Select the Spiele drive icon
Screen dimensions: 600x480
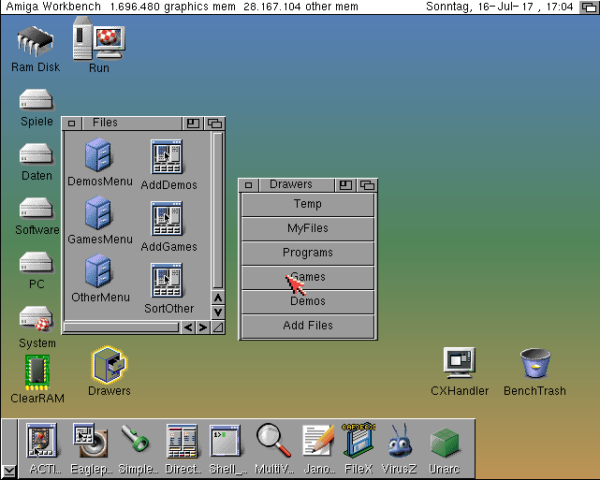(36, 100)
